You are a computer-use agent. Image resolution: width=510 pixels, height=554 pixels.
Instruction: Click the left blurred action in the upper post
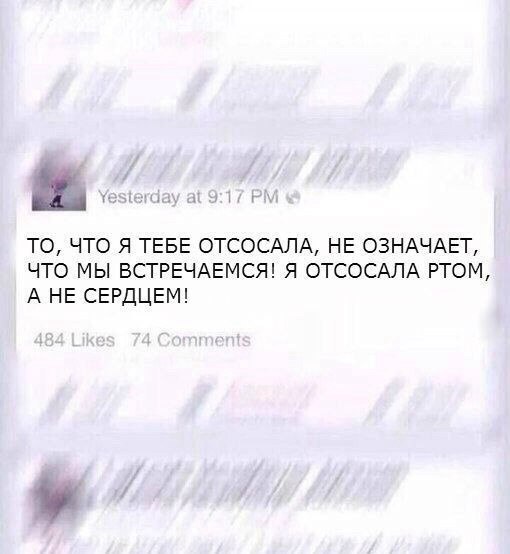(85, 87)
